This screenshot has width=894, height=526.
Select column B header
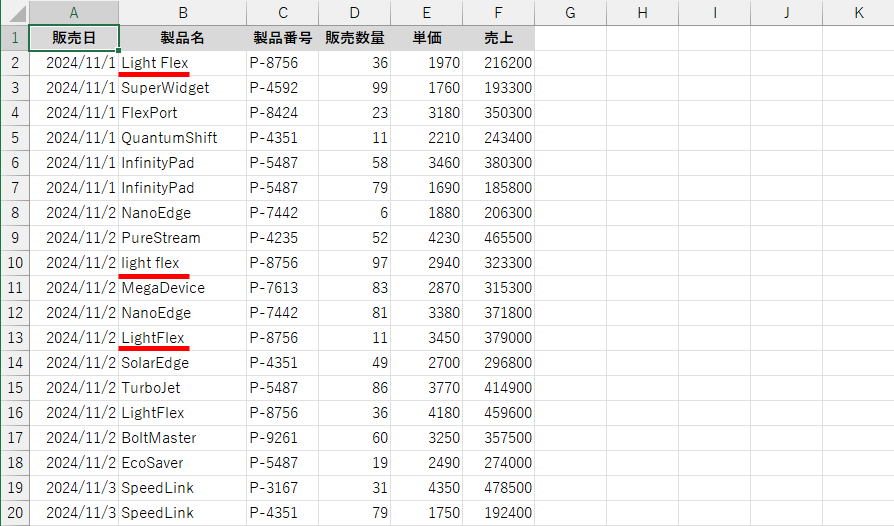point(182,13)
